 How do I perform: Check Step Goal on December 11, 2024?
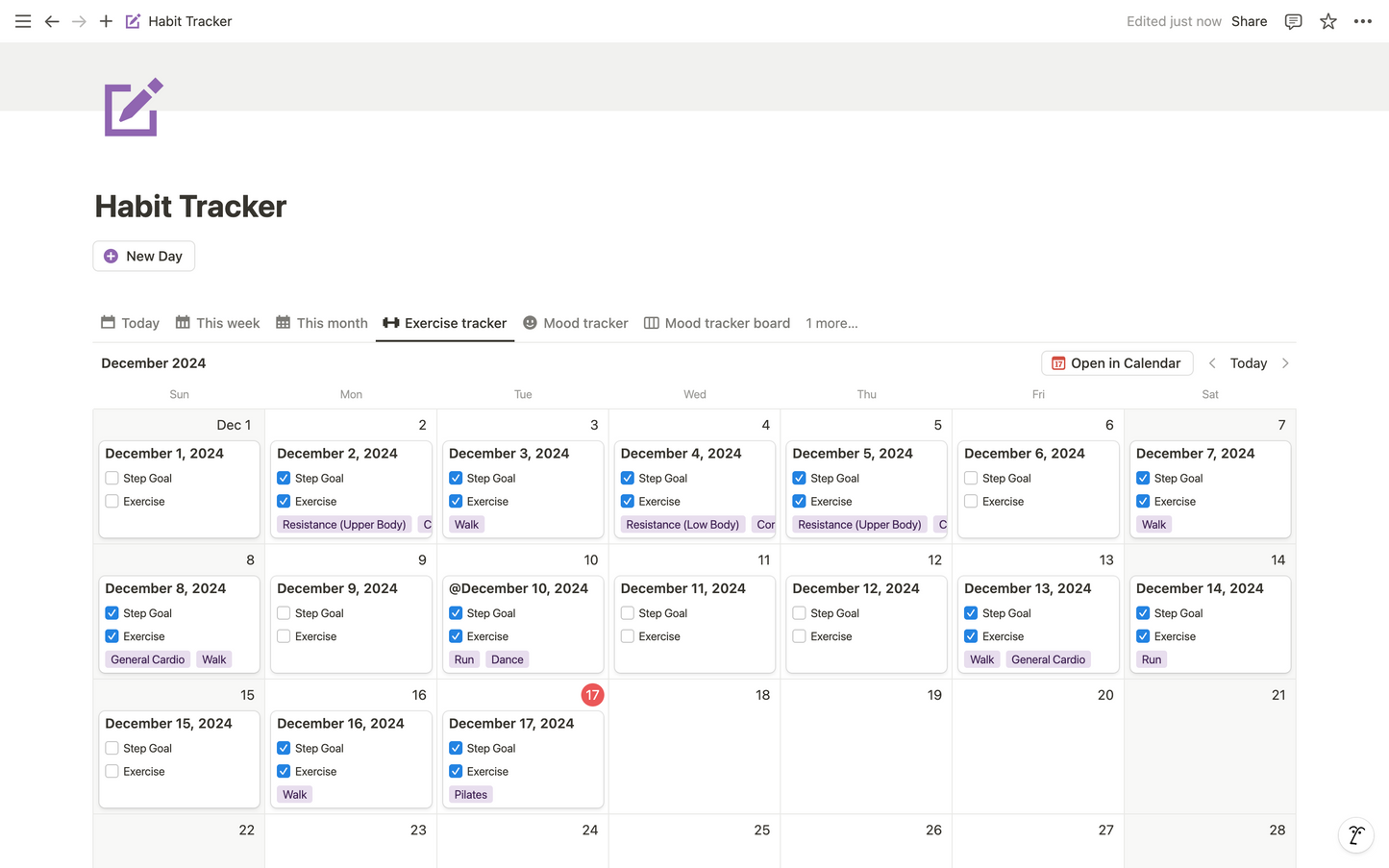click(628, 613)
